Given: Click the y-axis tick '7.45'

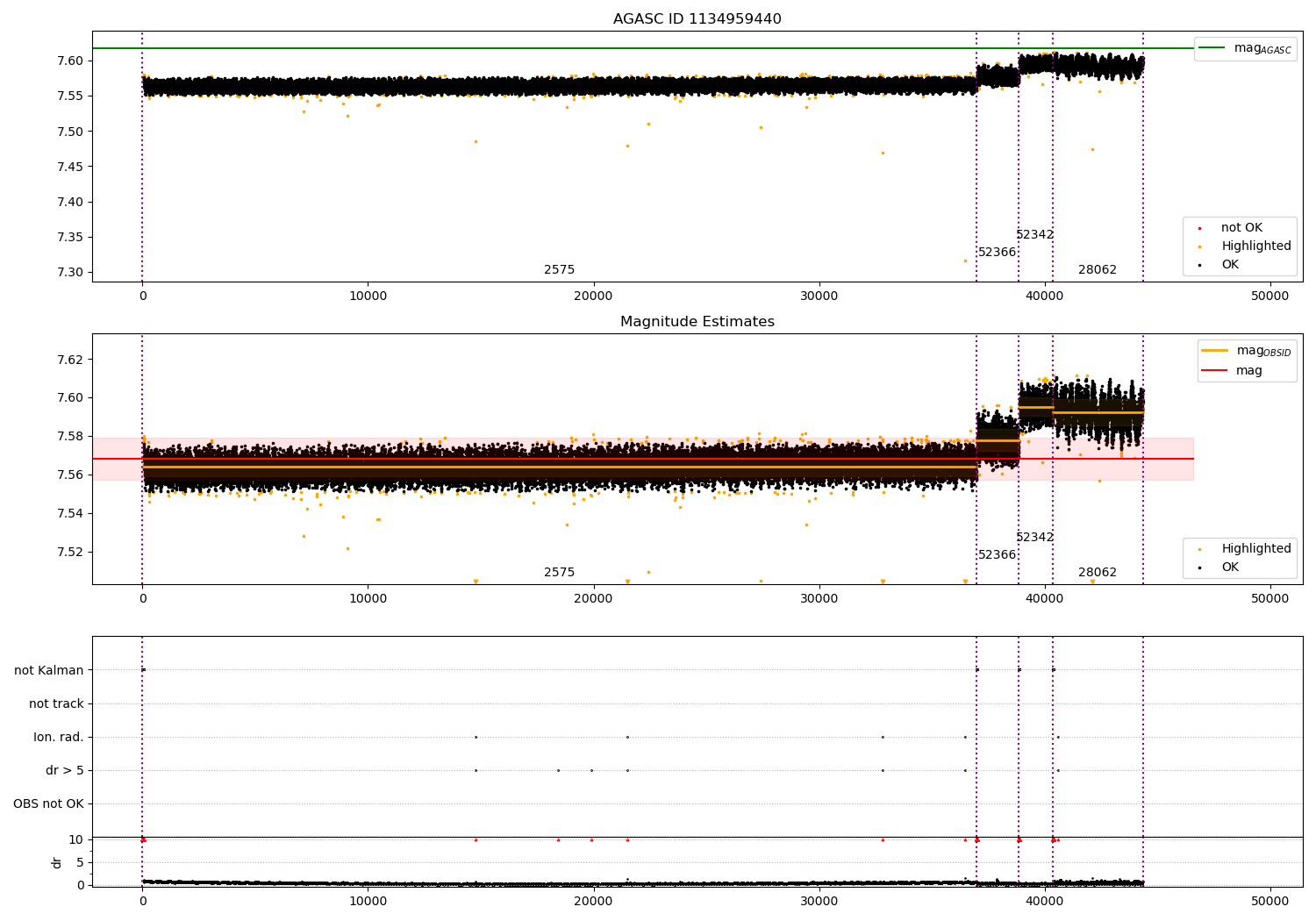Looking at the screenshot, I should pos(70,167).
